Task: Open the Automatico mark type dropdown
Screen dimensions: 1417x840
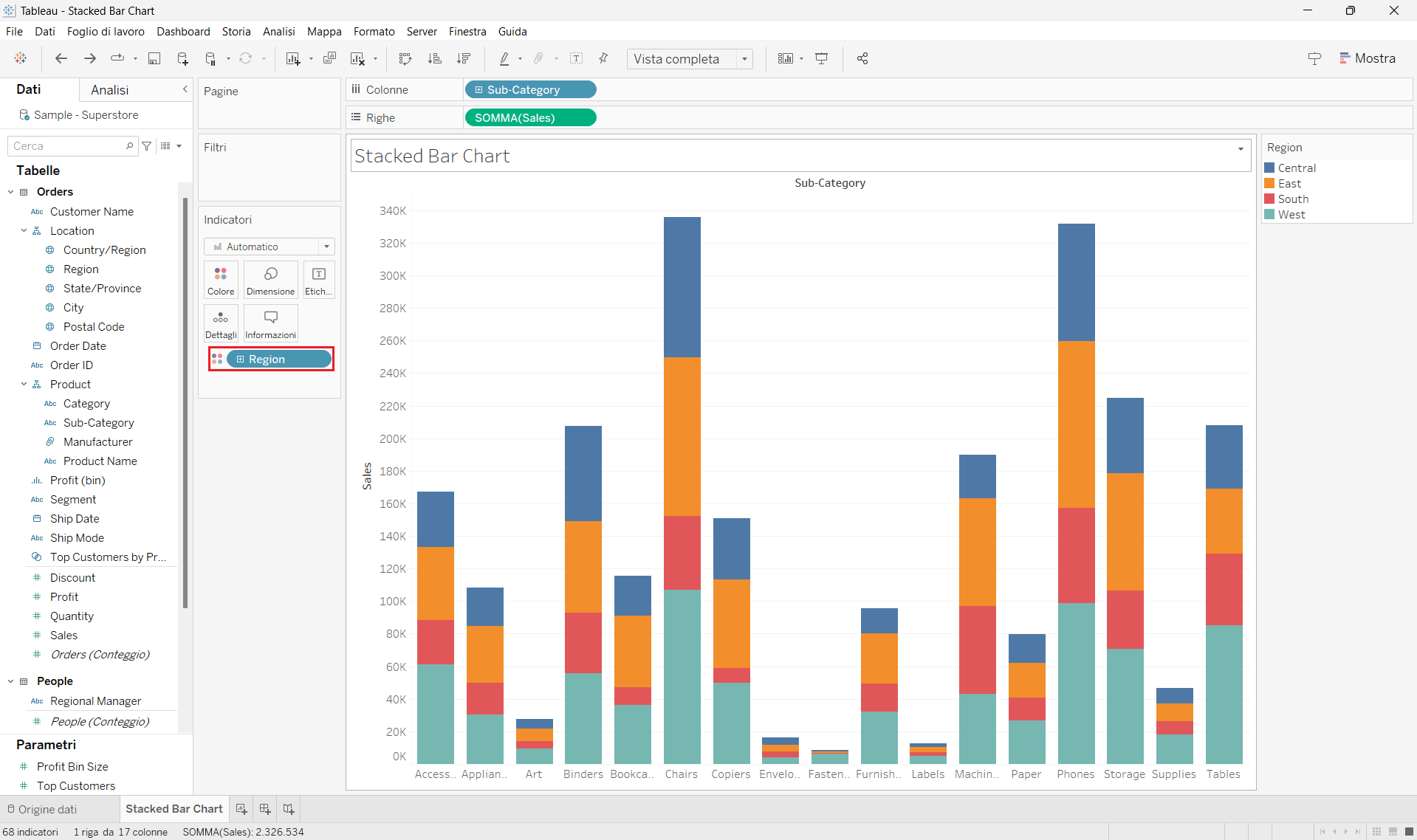Action: 326,246
